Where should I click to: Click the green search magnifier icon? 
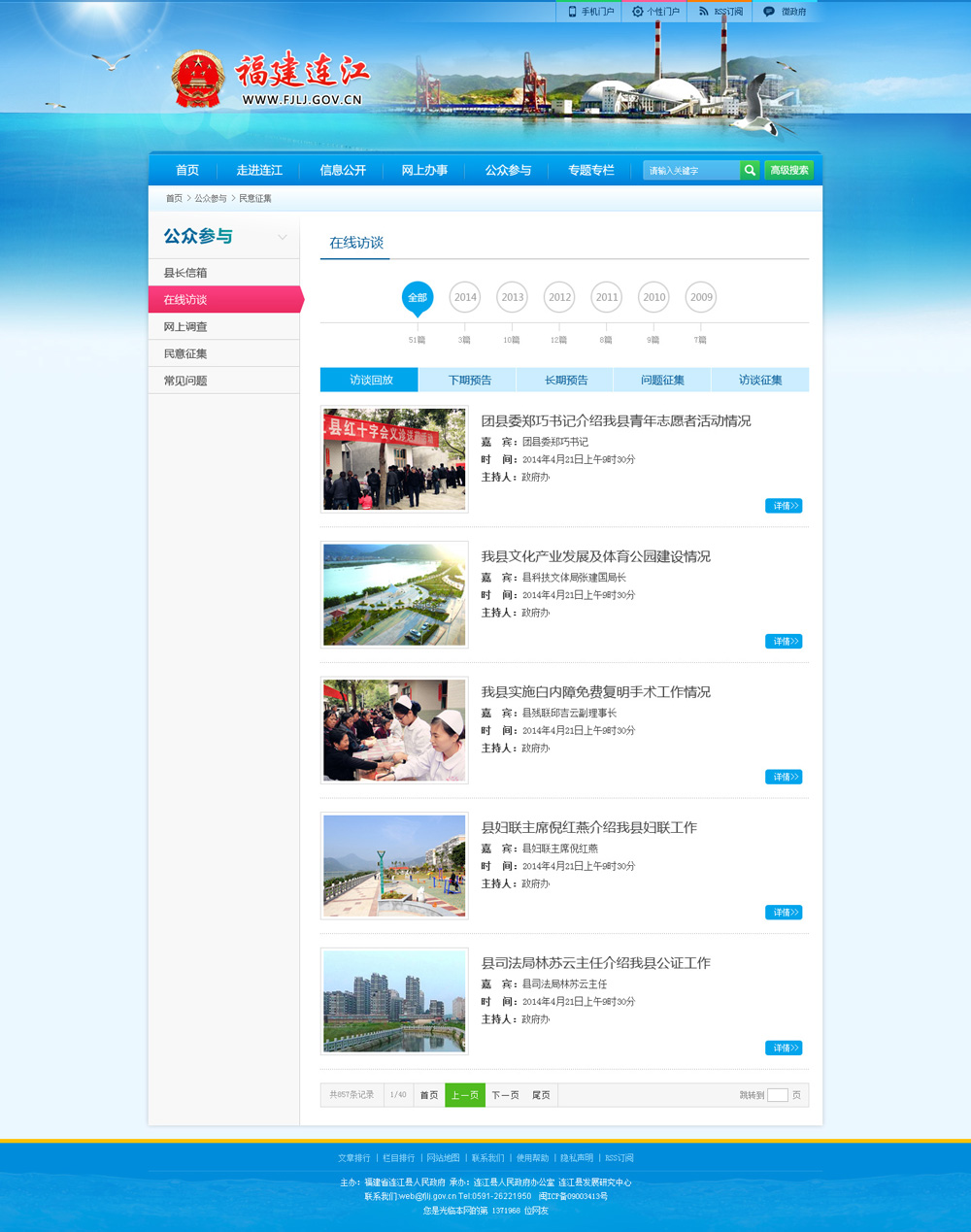(750, 170)
